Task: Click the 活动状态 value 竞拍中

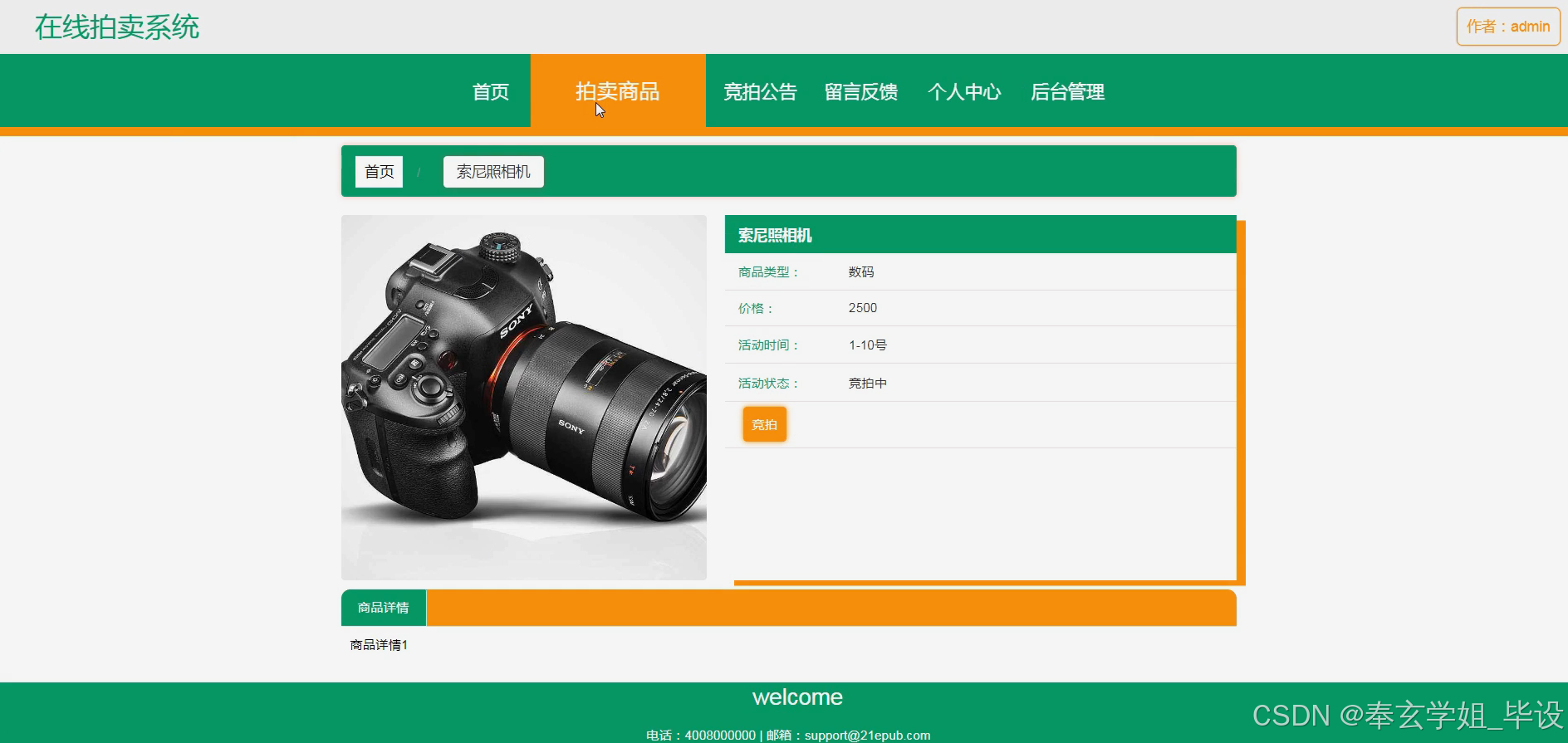Action: click(868, 384)
